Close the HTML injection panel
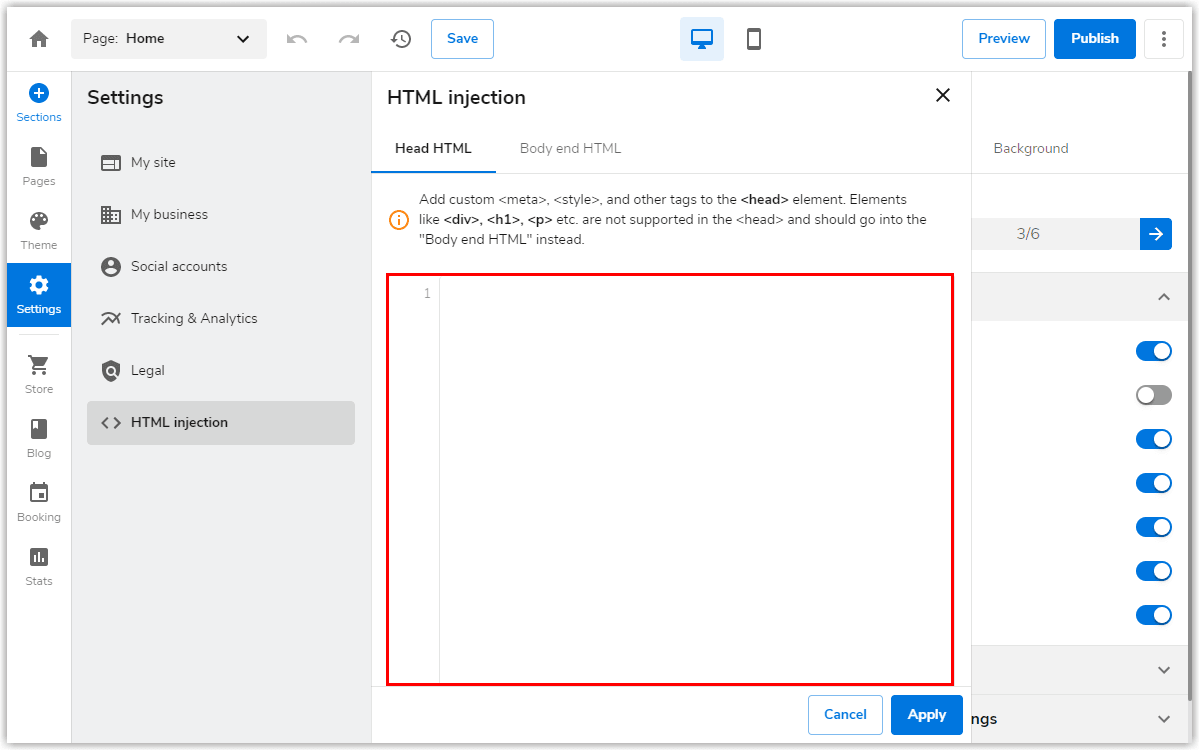This screenshot has width=1200, height=751. coord(942,95)
